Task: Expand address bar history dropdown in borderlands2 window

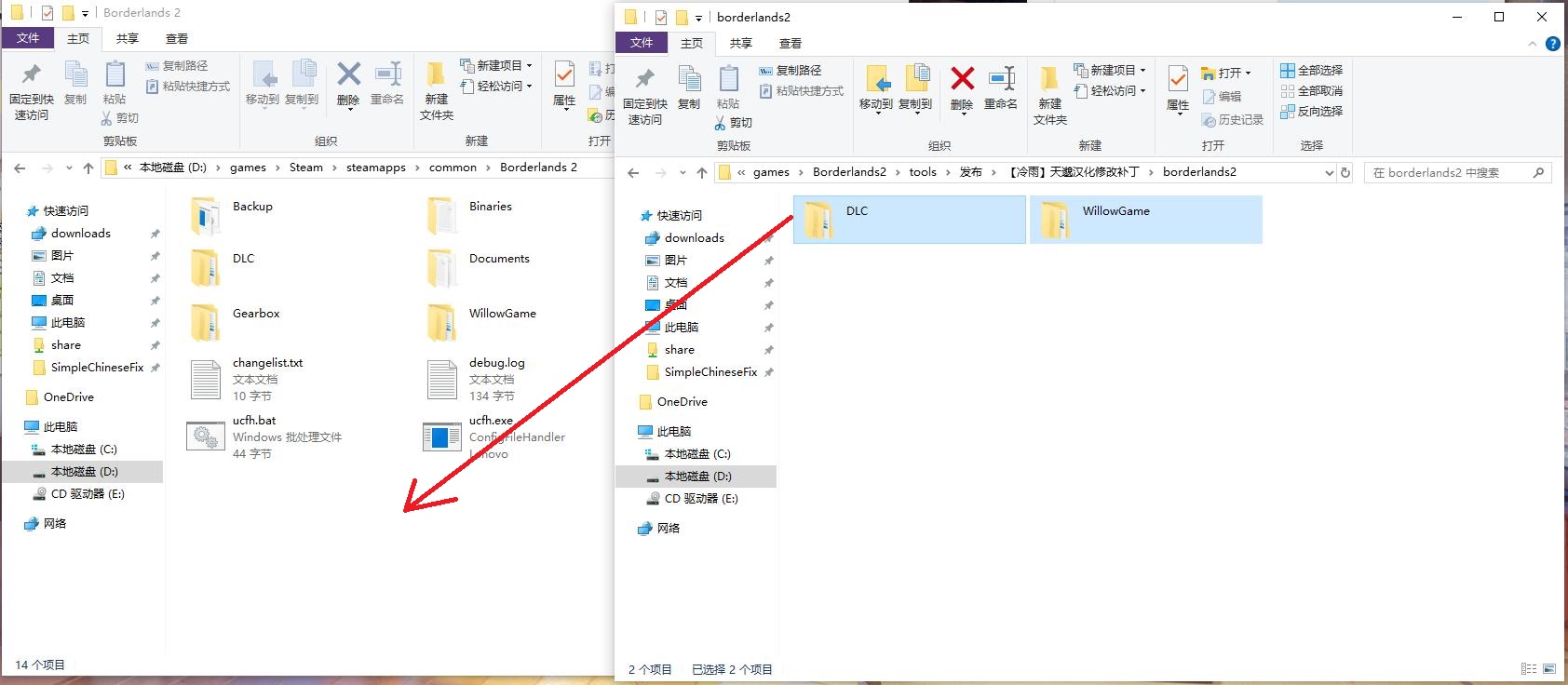Action: [x=1329, y=173]
